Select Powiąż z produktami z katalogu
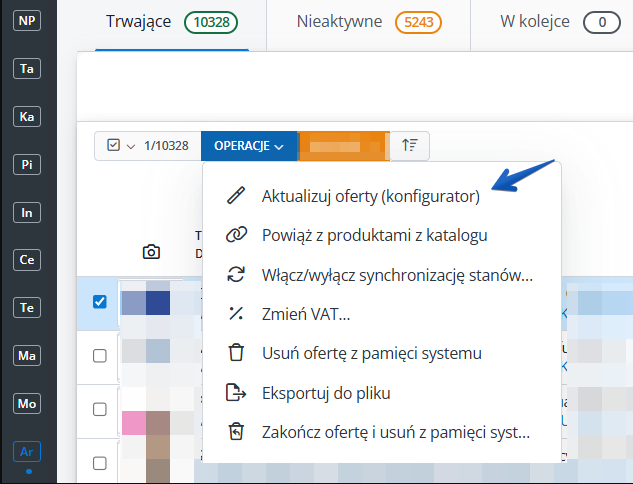This screenshot has height=484, width=633. tap(374, 235)
